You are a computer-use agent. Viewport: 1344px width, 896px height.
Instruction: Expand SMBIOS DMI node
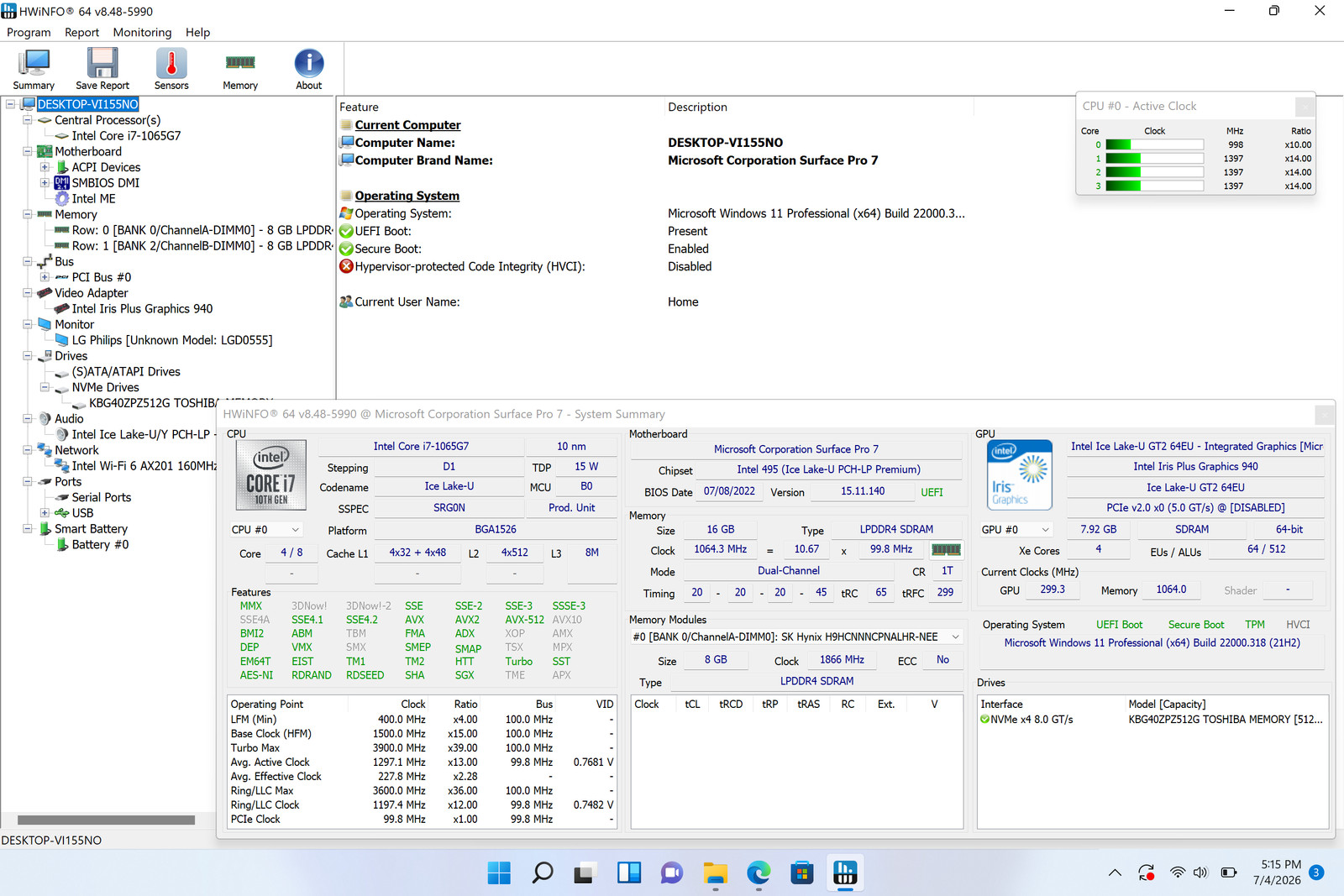point(45,183)
